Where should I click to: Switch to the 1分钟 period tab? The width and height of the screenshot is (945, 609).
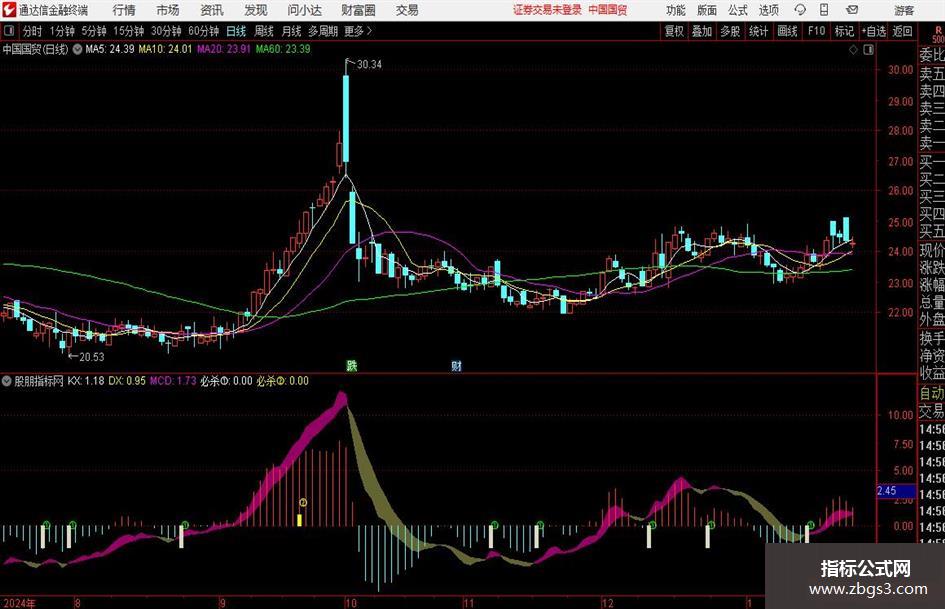[61, 31]
